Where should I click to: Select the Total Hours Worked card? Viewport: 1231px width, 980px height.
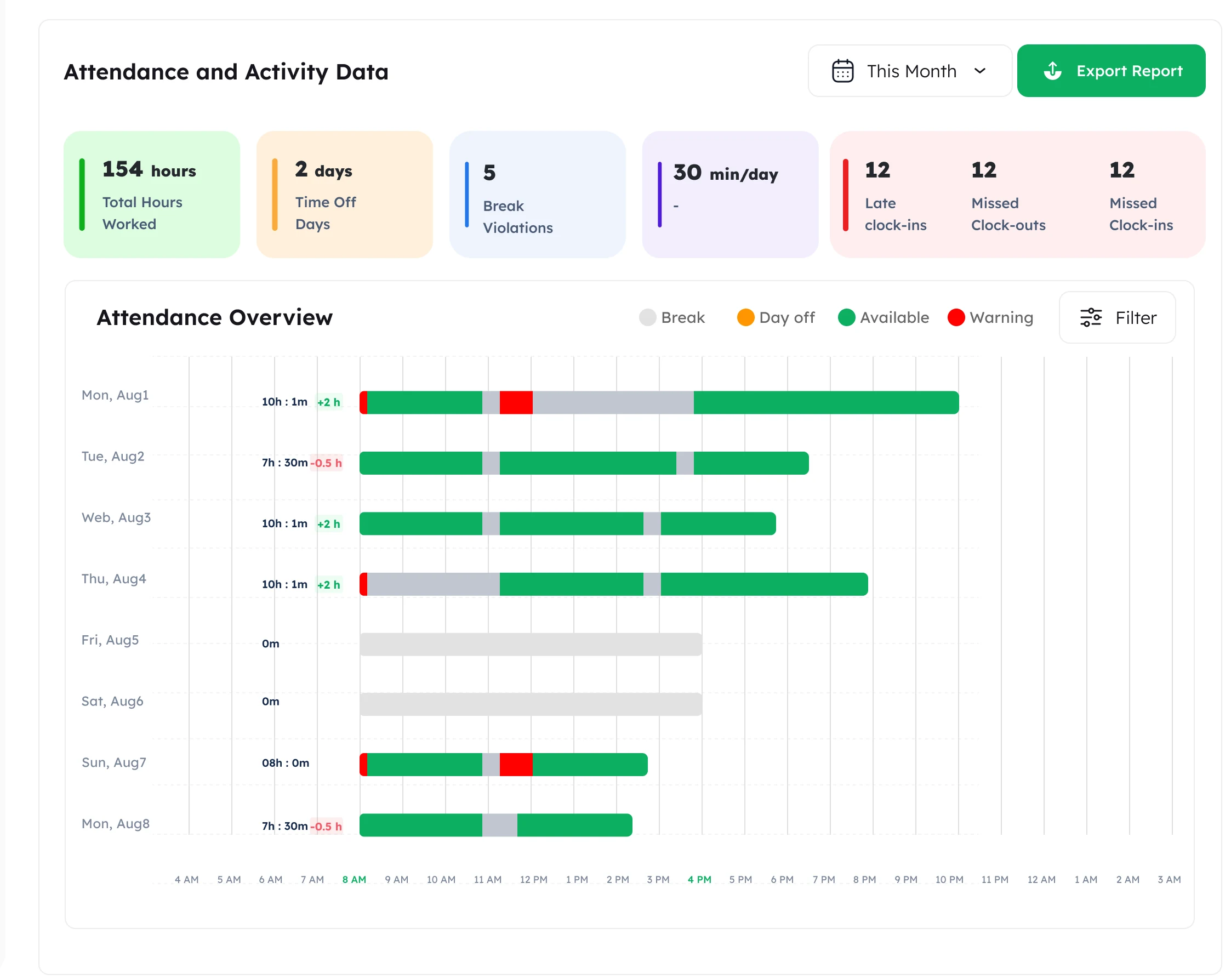point(152,195)
